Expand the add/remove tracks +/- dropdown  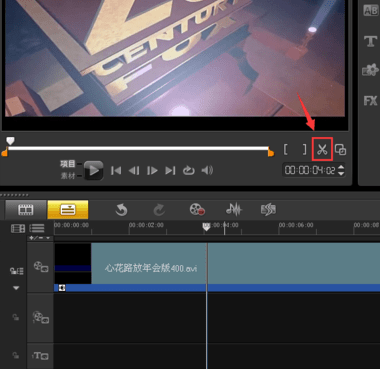(x=40, y=238)
